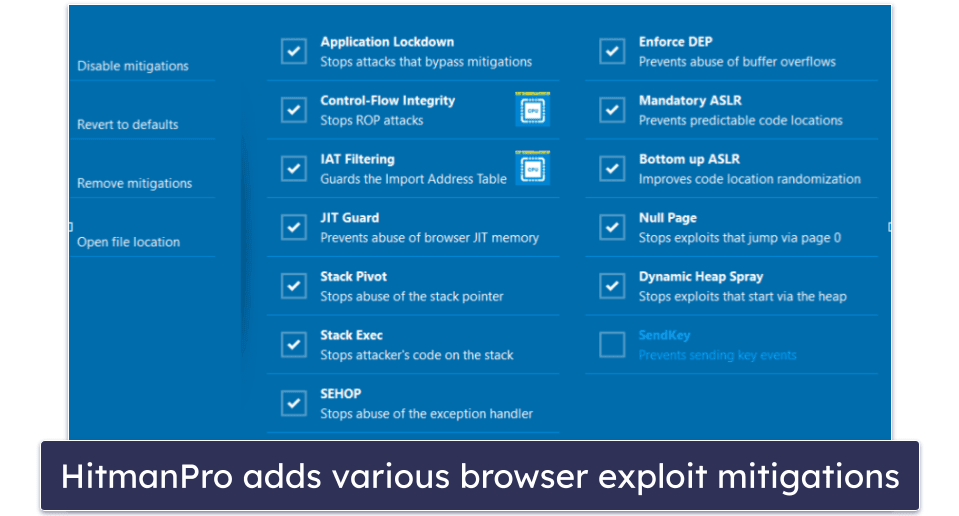
Task: Click the SEHOP title text
Action: (x=341, y=394)
